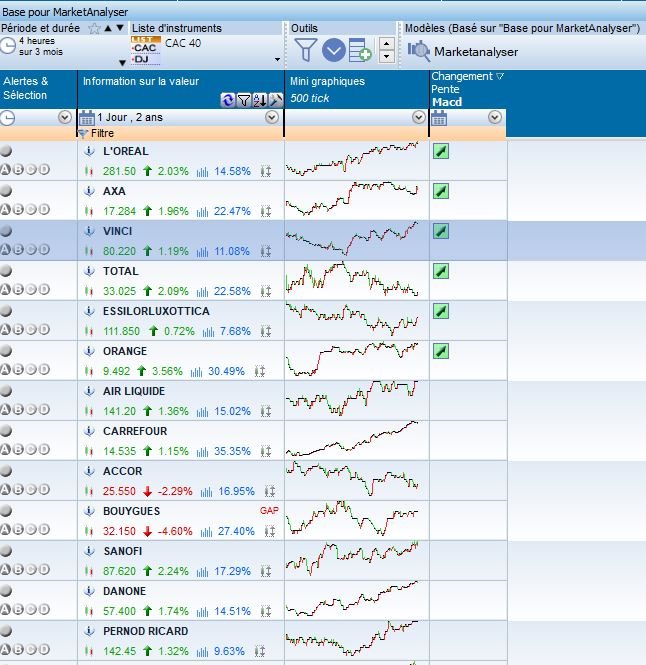The image size is (646, 665).
Task: Click the add column icon in Outils
Action: pos(360,50)
